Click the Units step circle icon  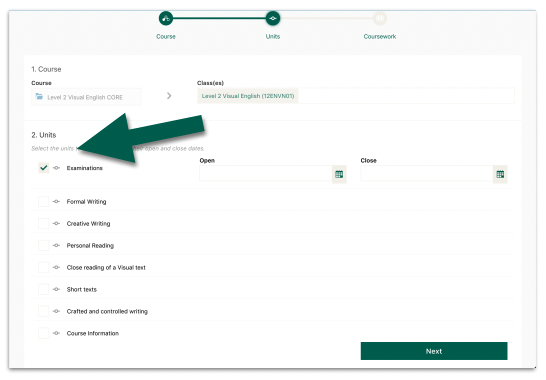tap(273, 18)
